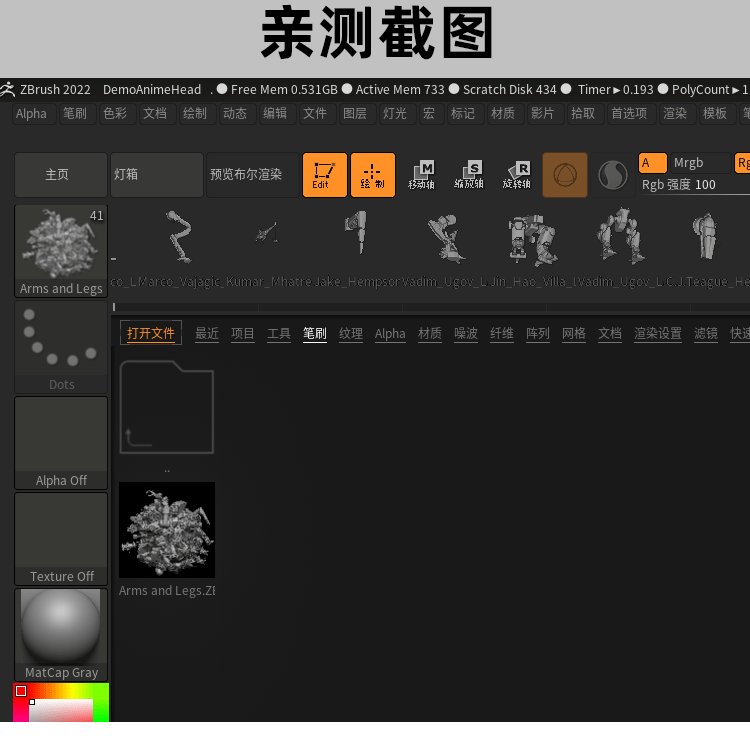
Task: Select the 移动轴 move gizmo icon
Action: [421, 175]
